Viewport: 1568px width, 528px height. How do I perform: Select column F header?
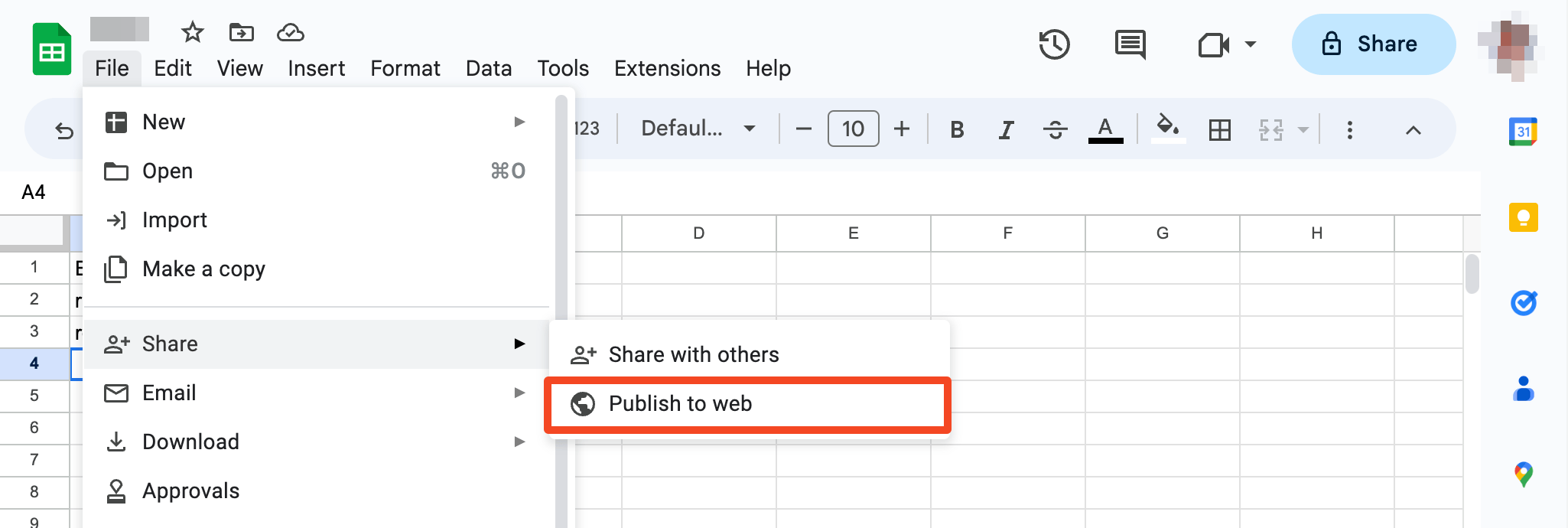click(1007, 233)
